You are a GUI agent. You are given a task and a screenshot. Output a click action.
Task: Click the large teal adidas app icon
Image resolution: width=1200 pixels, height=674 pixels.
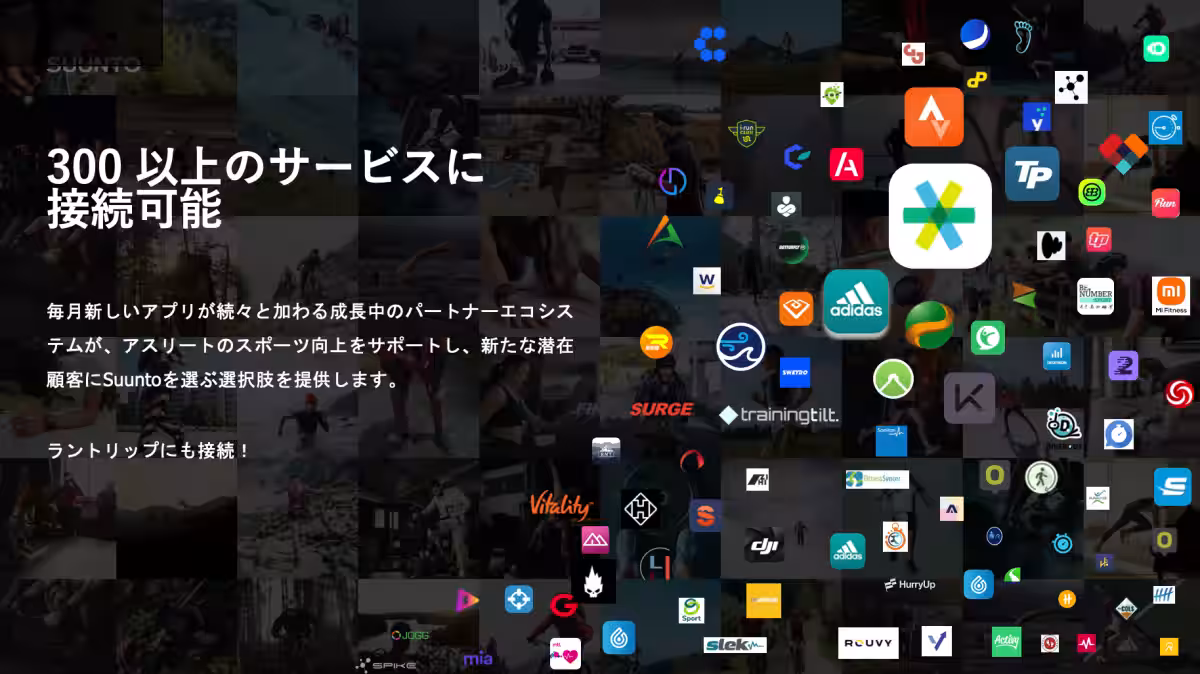pyautogui.click(x=856, y=303)
